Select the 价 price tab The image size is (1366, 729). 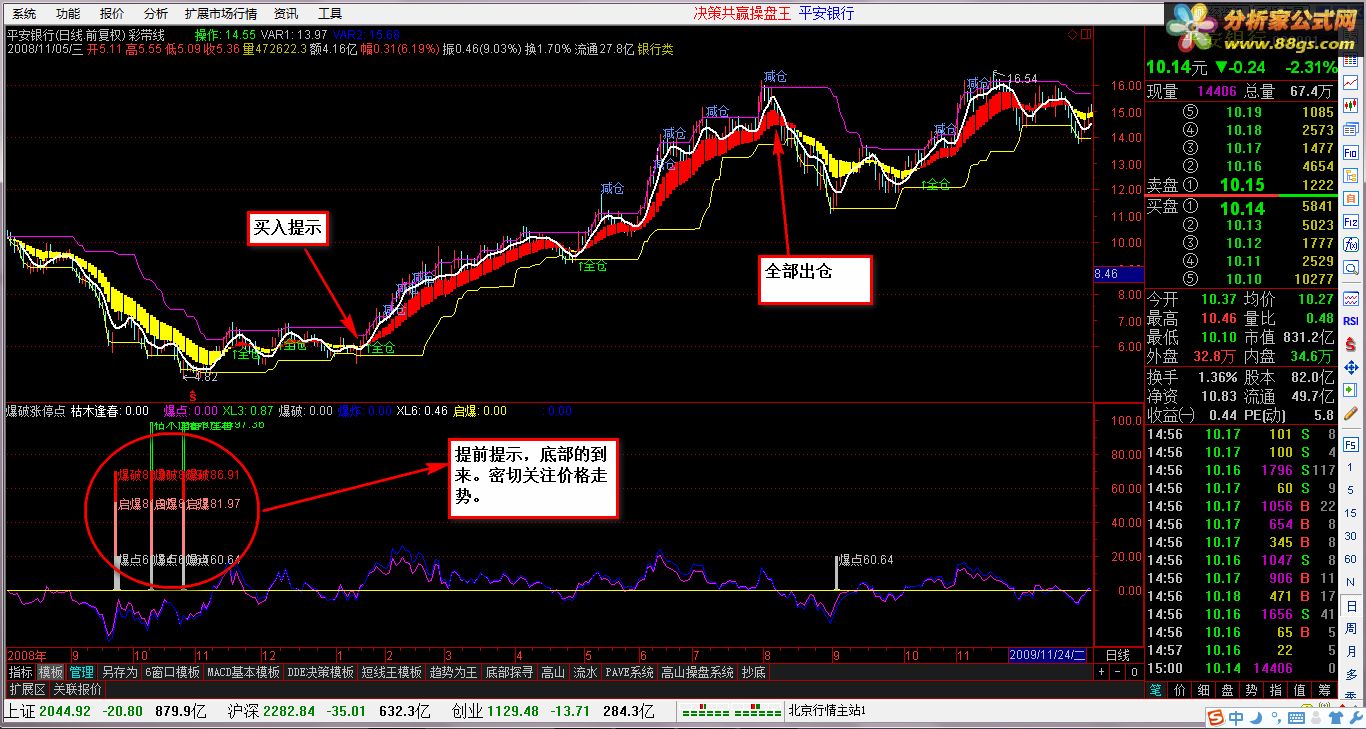(1180, 690)
